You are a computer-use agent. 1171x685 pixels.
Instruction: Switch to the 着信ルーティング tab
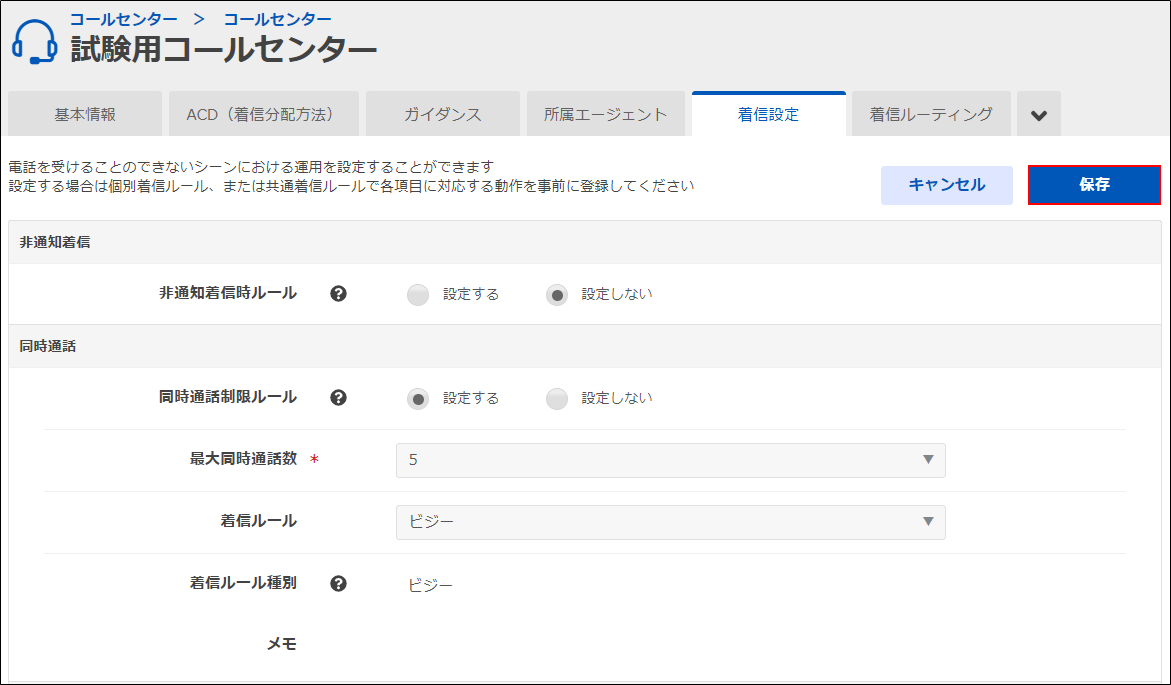point(931,115)
